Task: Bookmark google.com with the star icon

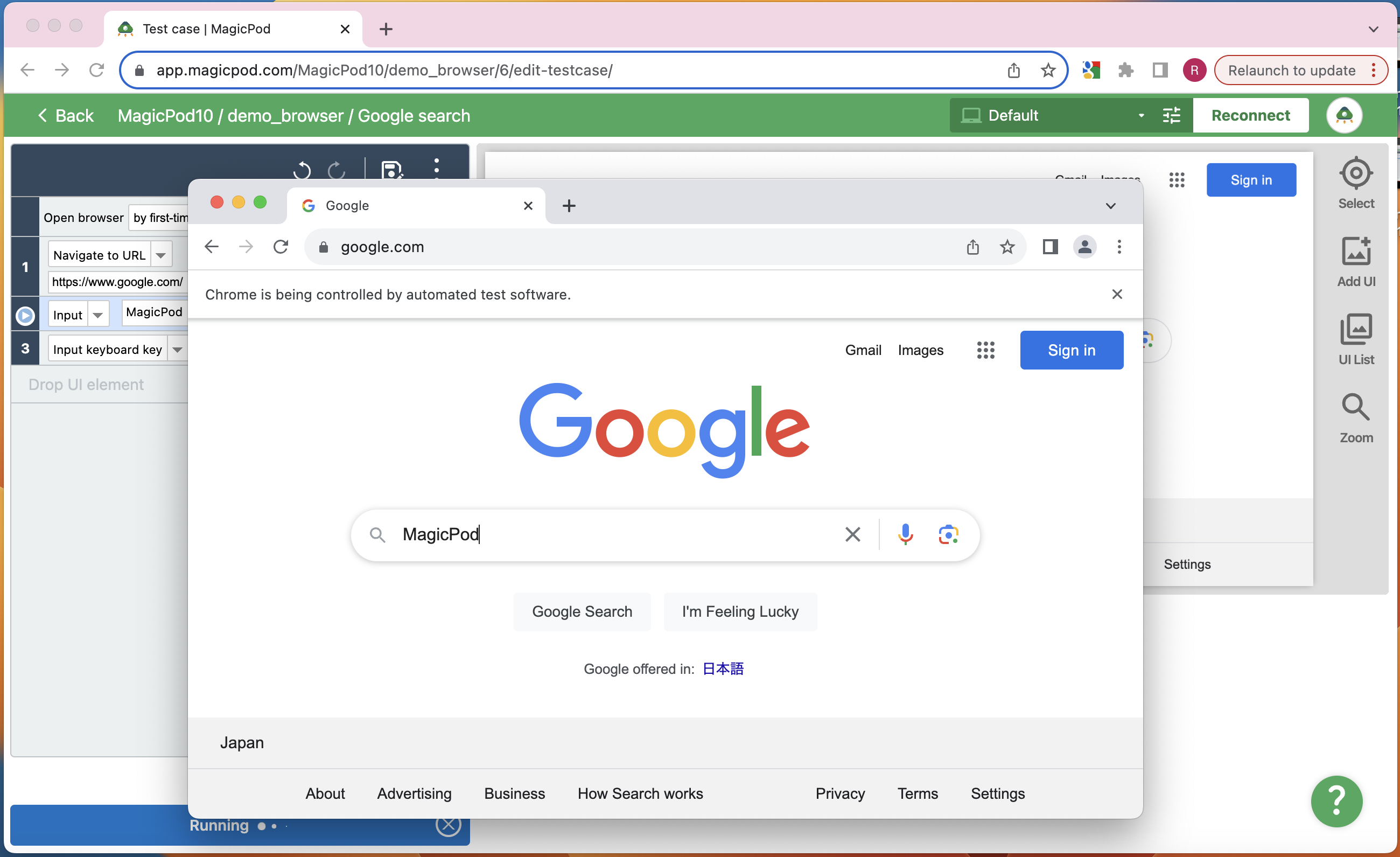Action: pos(1007,247)
